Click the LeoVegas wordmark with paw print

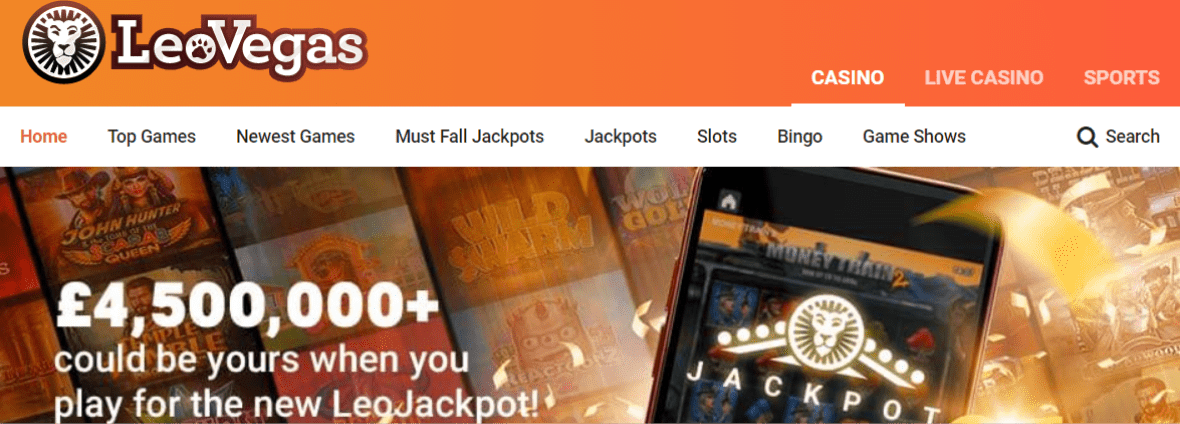(x=239, y=45)
